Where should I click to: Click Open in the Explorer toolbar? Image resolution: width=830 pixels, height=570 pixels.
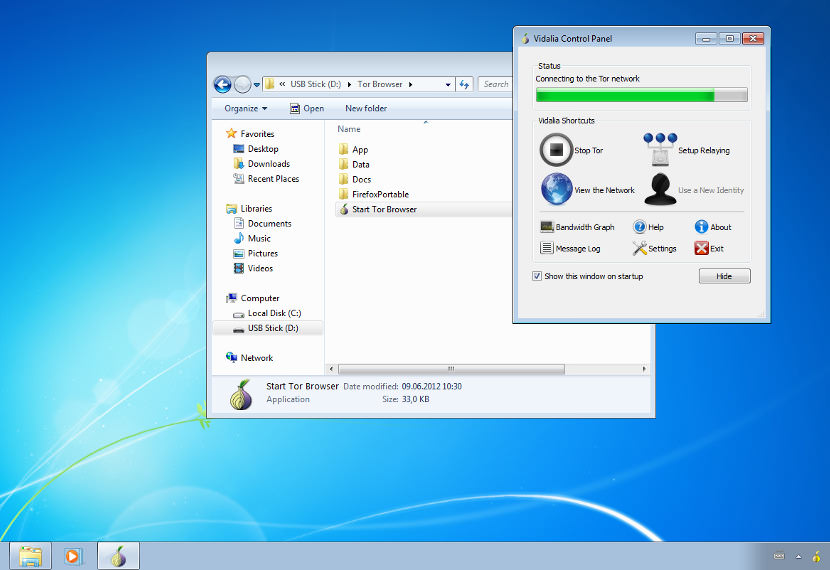coord(307,108)
